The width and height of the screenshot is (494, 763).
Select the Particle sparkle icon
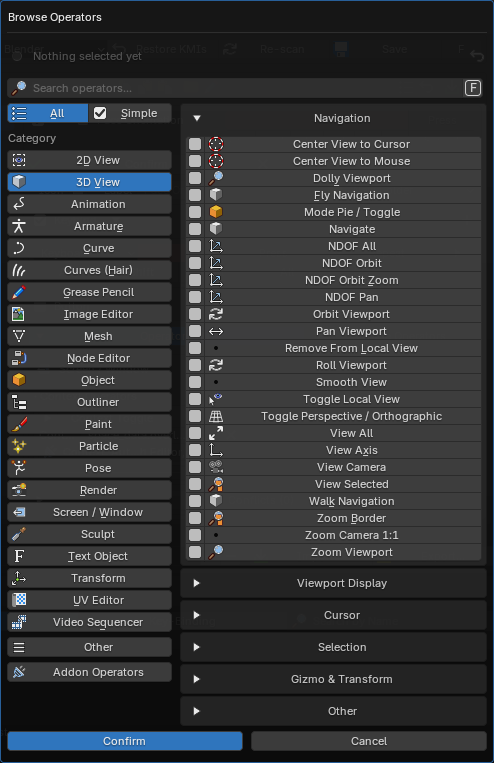[x=19, y=446]
